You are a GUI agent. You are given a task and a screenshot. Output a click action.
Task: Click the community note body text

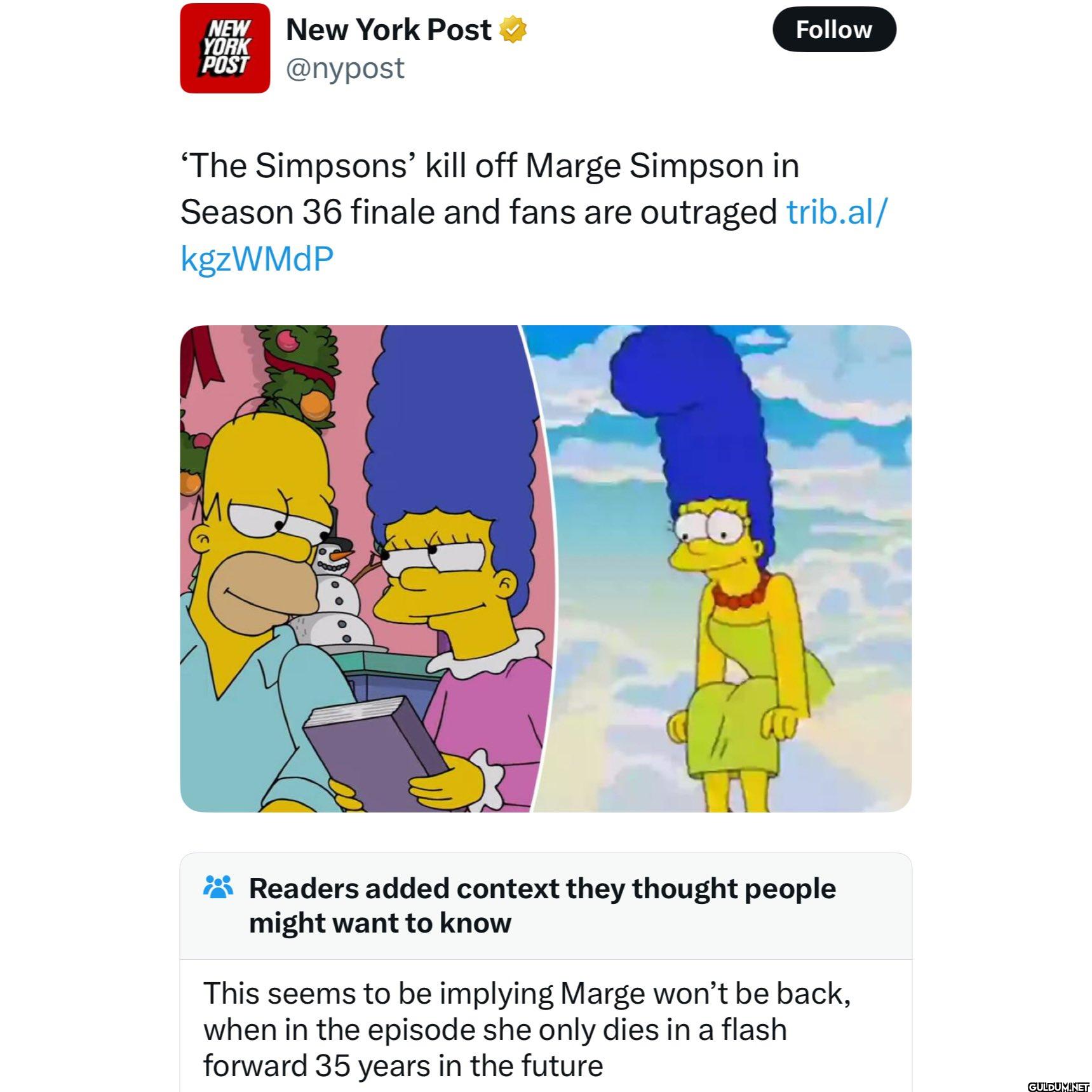[x=527, y=1029]
